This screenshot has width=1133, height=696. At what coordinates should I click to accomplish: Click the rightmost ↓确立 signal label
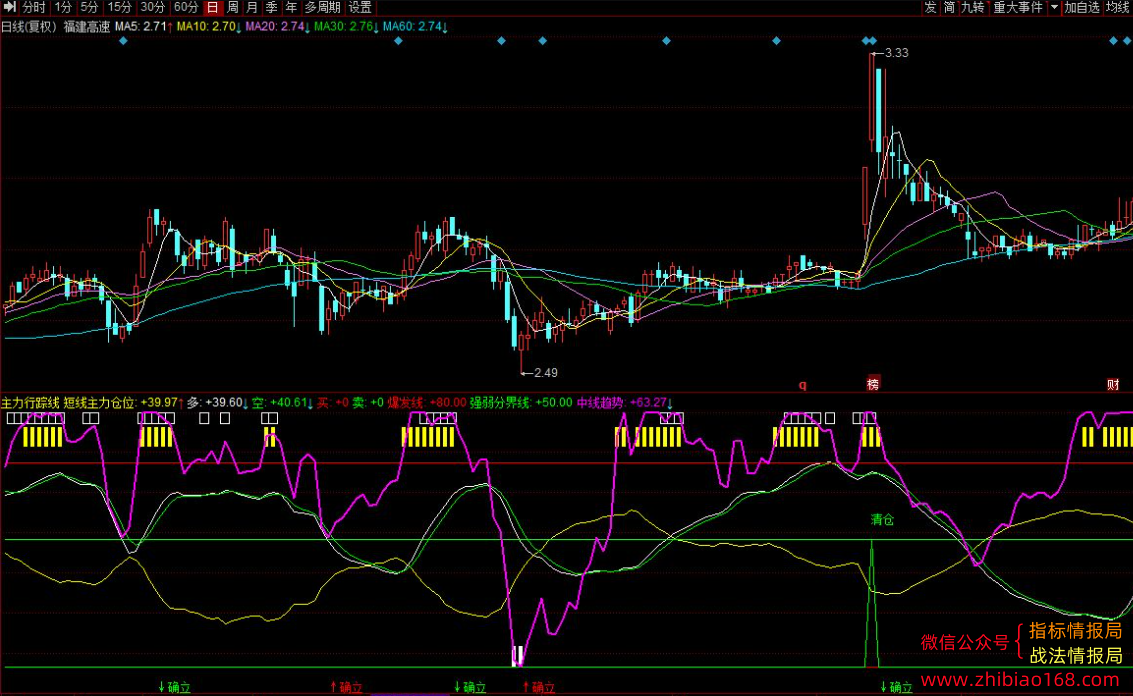pyautogui.click(x=896, y=687)
